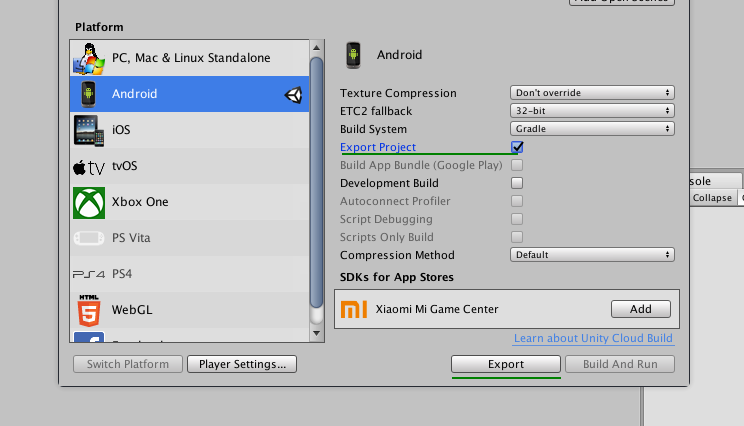Select the iOS platform row
The height and width of the screenshot is (426, 744).
tap(189, 130)
